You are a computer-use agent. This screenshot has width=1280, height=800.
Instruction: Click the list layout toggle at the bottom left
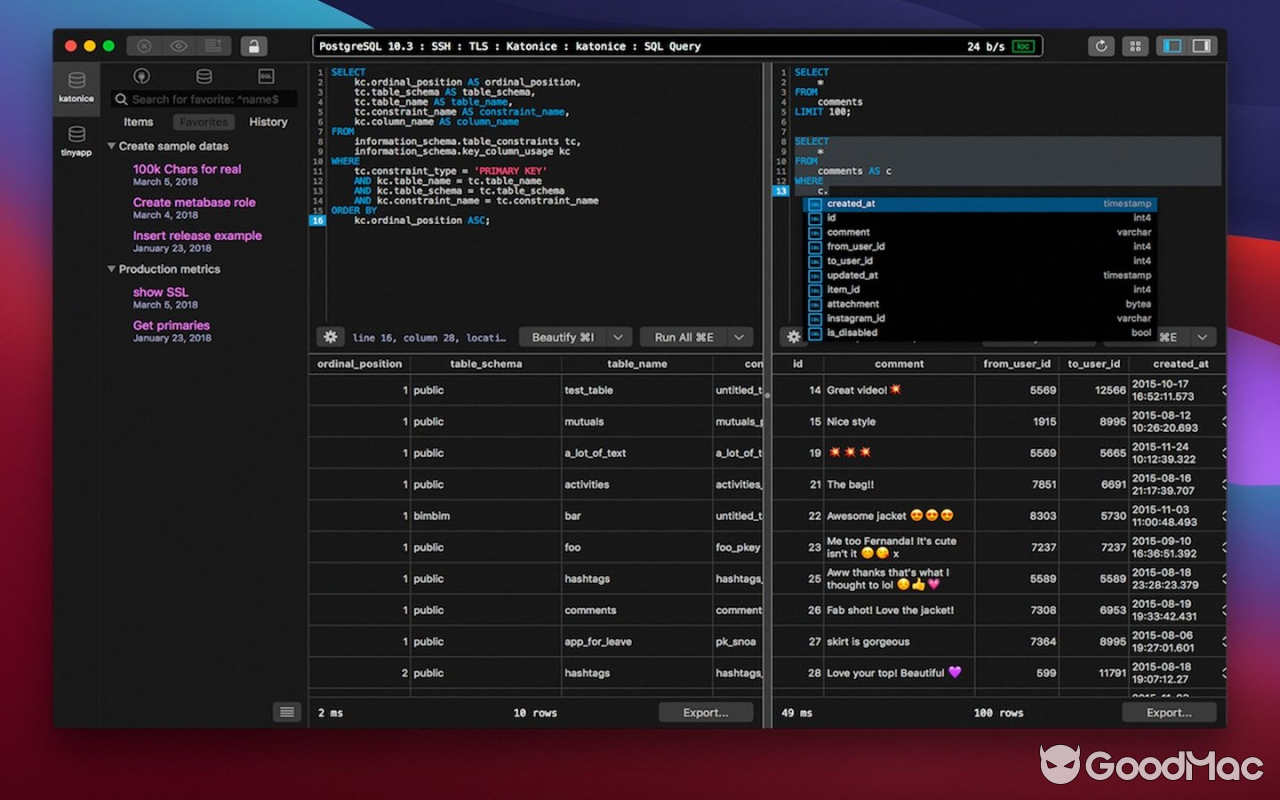coord(287,712)
